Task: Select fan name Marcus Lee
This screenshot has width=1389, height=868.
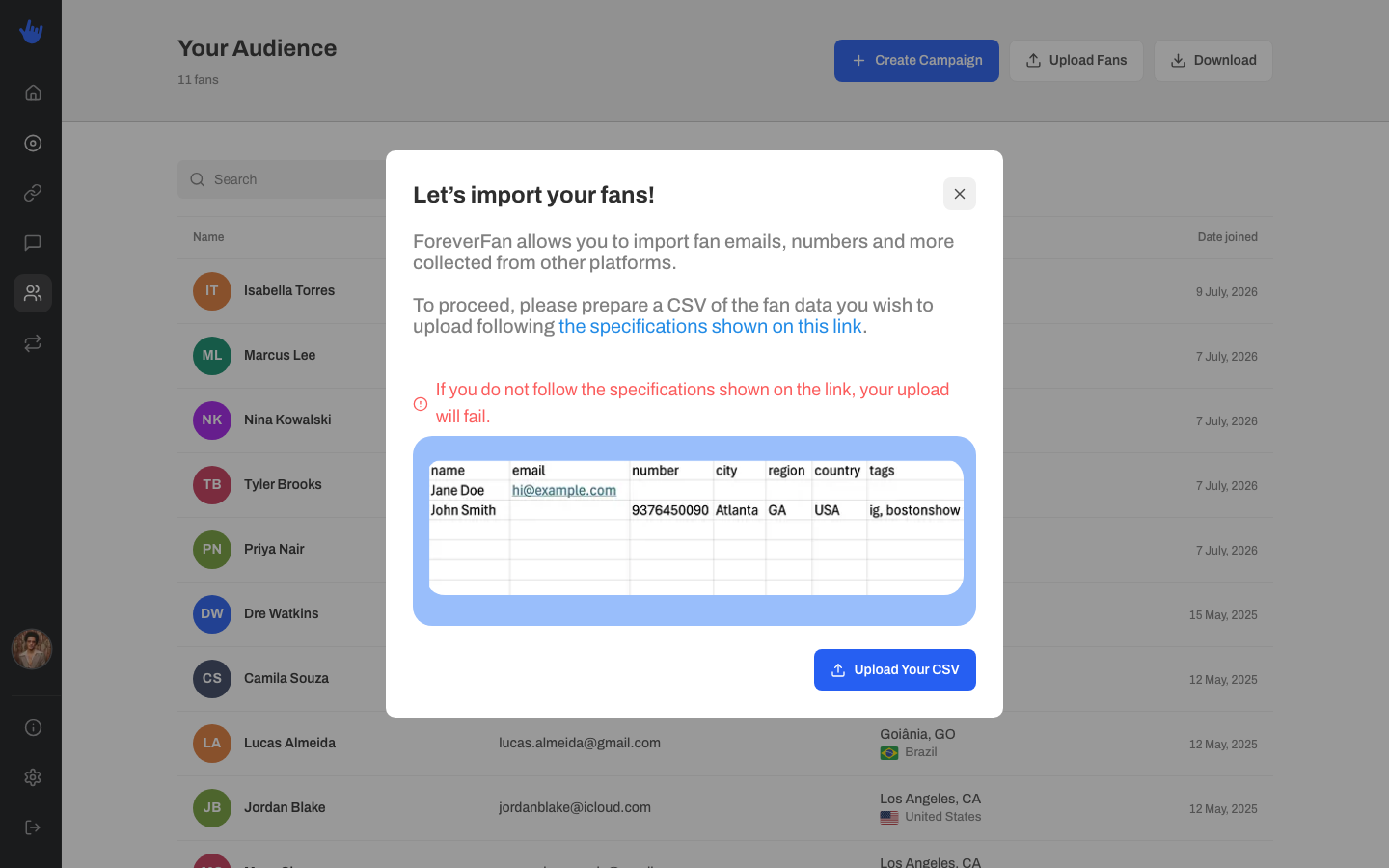Action: (280, 355)
